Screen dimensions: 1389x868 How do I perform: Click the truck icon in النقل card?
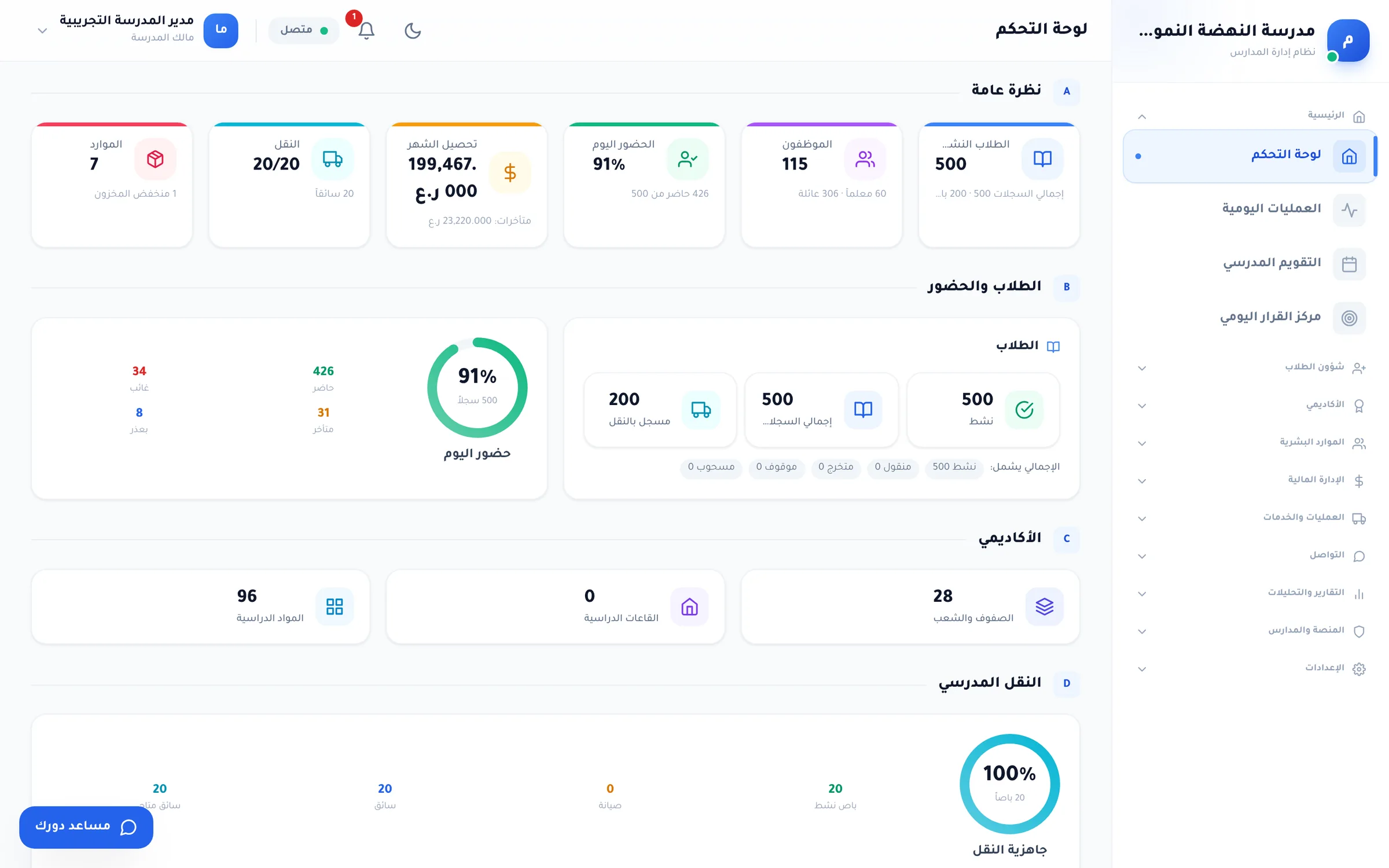click(332, 159)
